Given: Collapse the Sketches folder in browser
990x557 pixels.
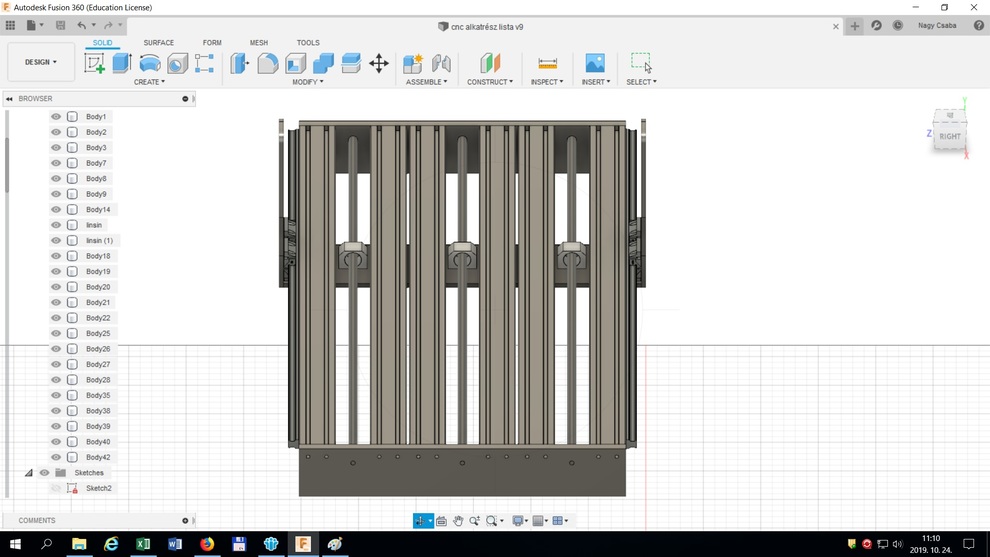Looking at the screenshot, I should point(29,473).
